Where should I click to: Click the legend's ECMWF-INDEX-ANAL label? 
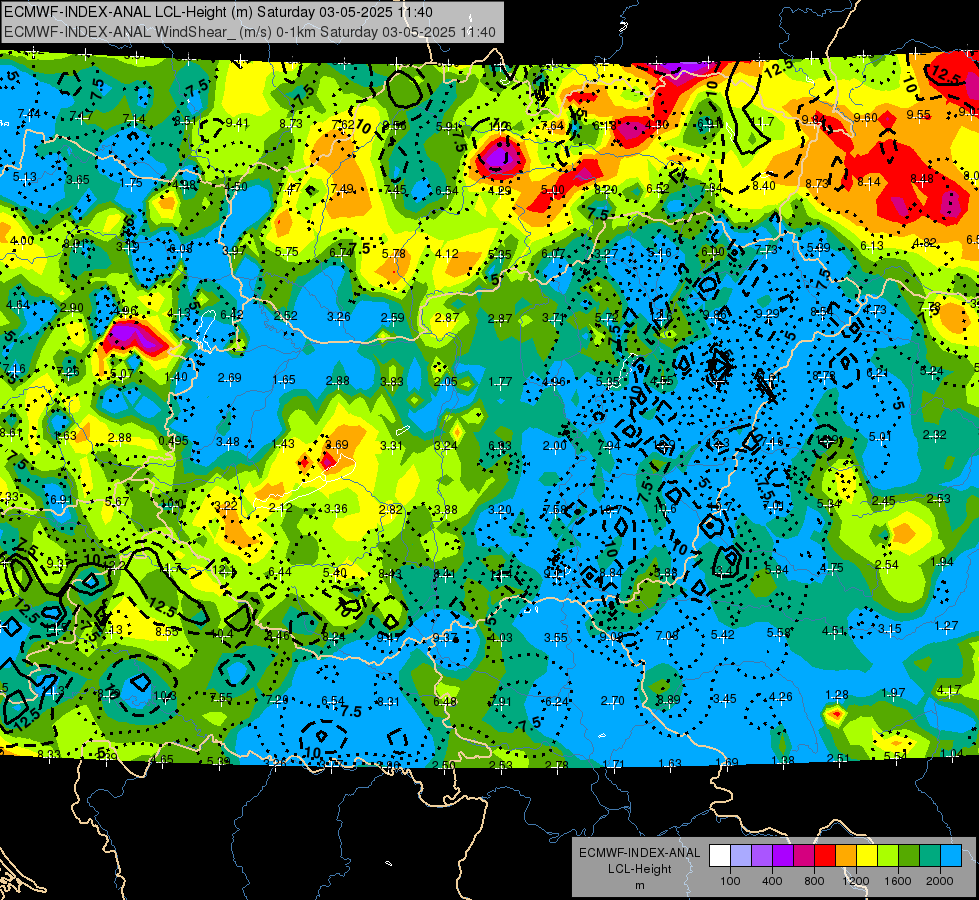(639, 853)
